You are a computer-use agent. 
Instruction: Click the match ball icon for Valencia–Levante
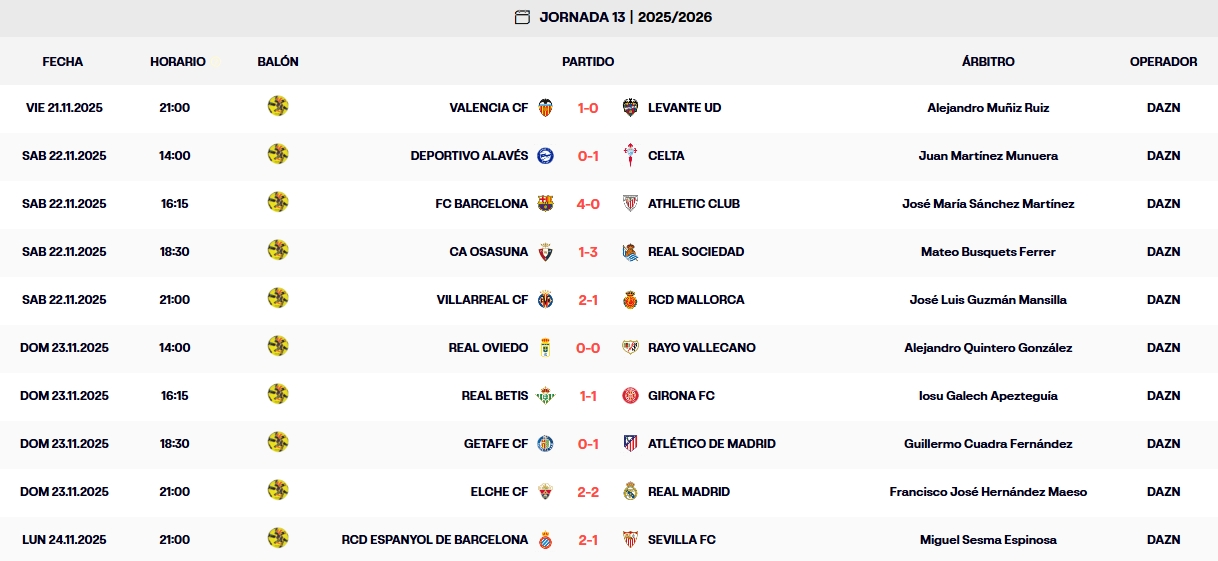click(x=278, y=106)
